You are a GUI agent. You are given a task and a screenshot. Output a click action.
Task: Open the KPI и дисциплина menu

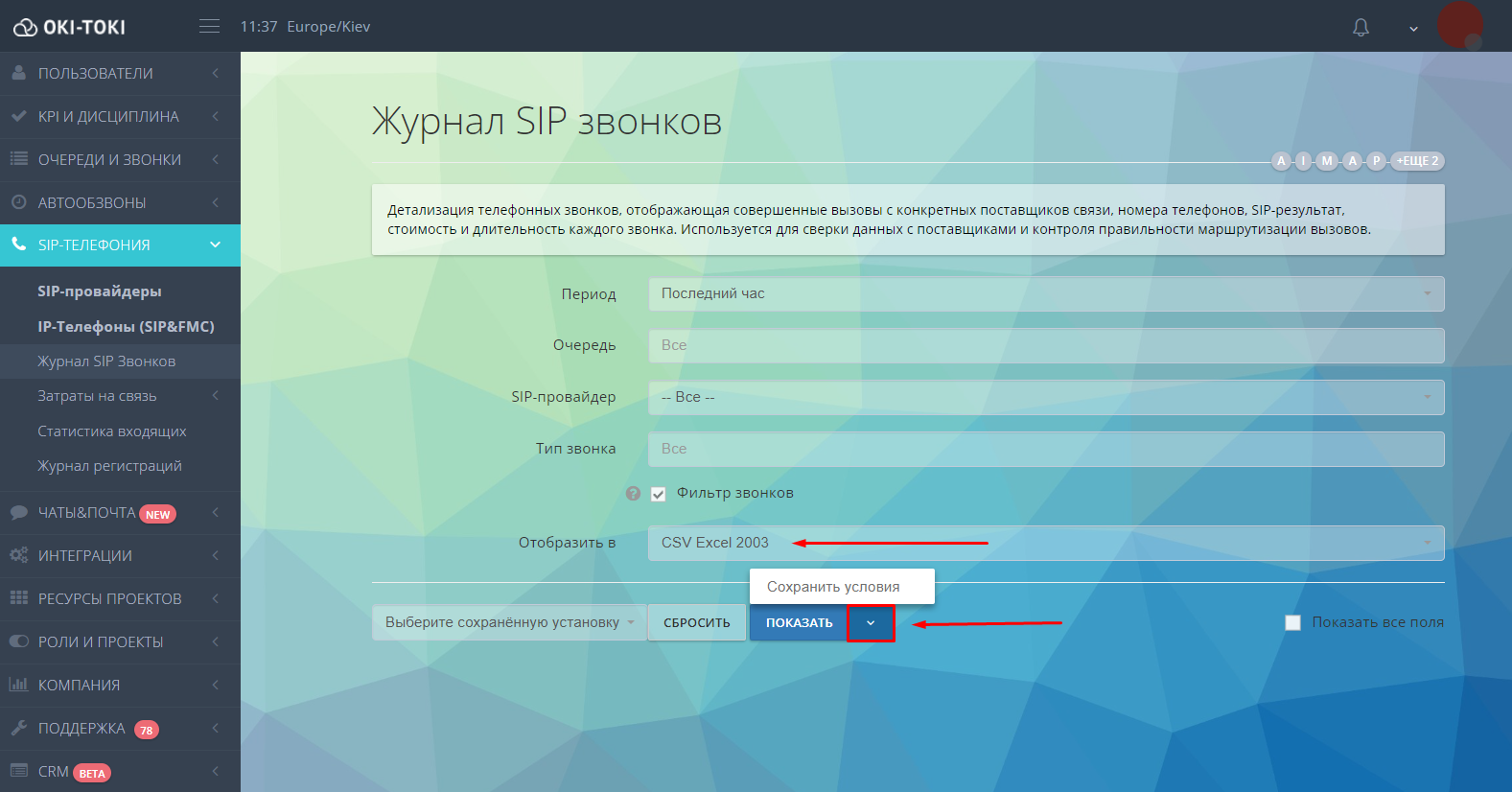[x=120, y=116]
